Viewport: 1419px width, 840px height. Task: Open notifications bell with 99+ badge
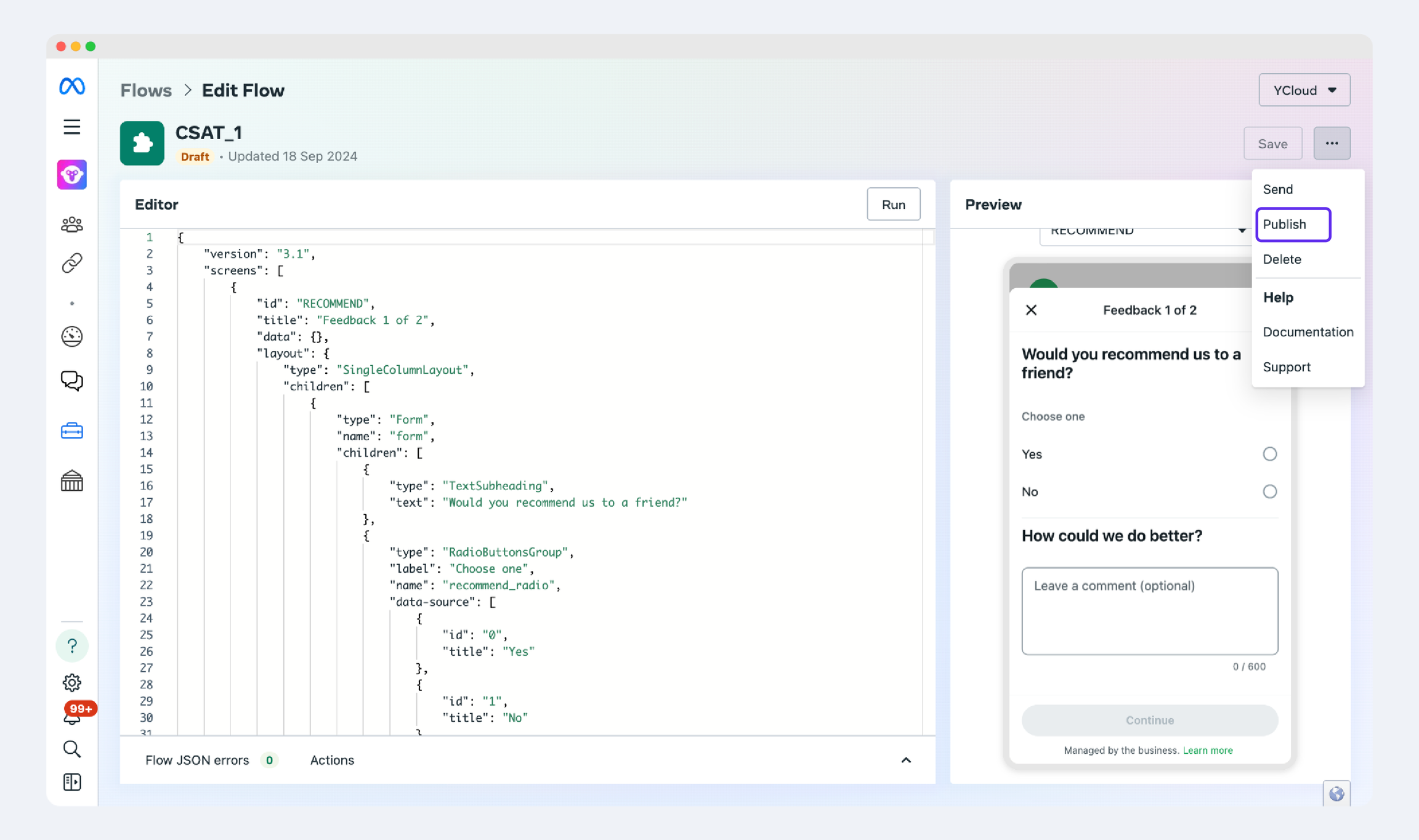point(73,716)
